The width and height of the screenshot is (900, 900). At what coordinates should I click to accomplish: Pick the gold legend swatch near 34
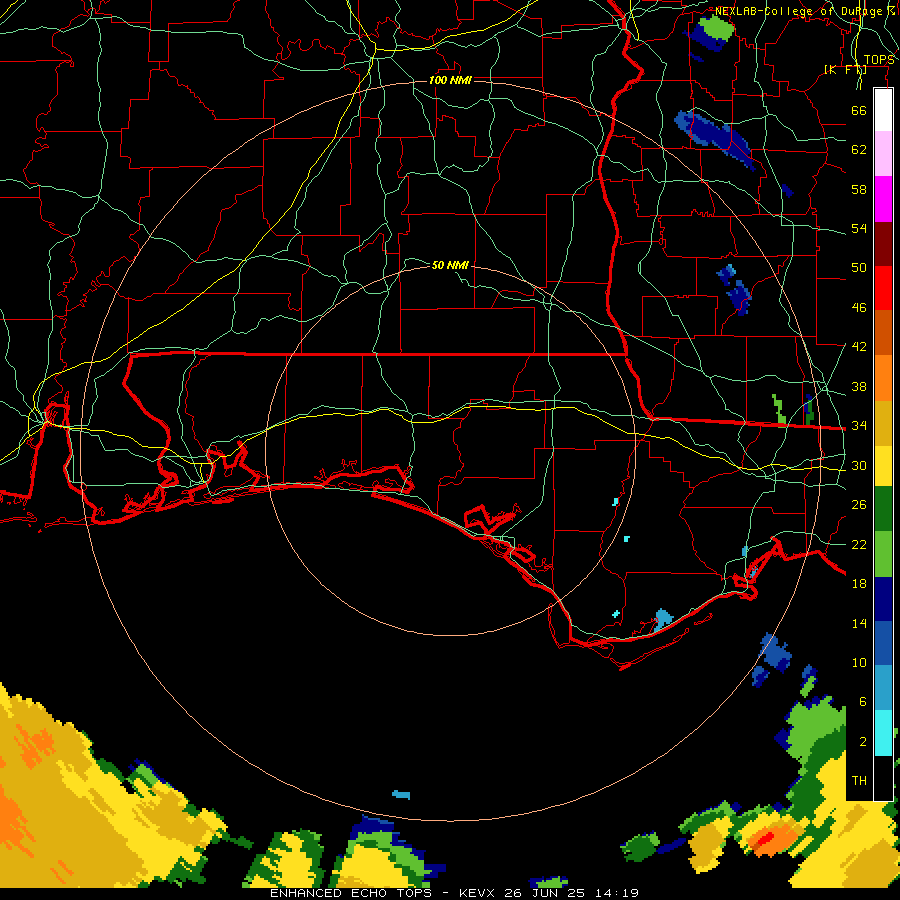(883, 423)
